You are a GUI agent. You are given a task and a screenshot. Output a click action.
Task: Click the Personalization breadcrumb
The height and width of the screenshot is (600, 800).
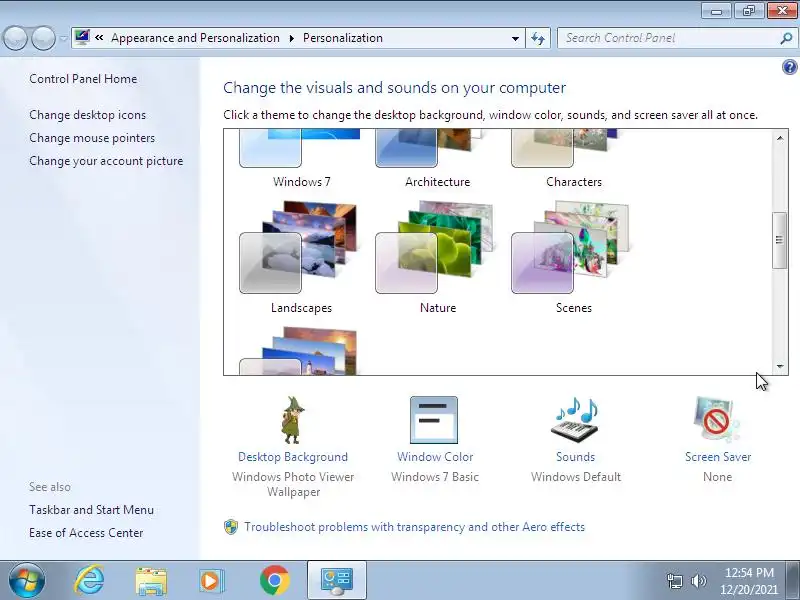point(343,38)
